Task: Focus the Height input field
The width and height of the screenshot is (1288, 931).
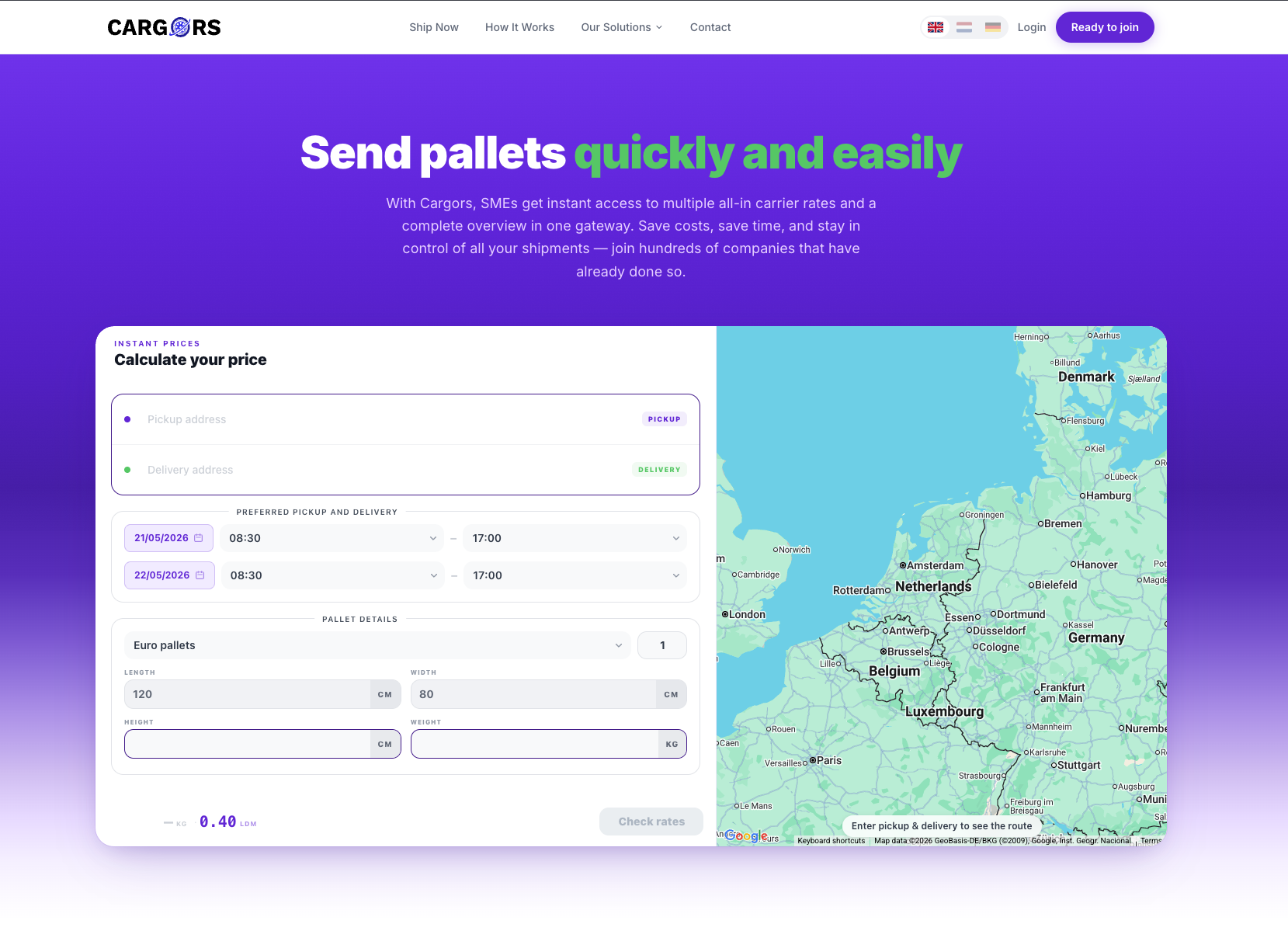Action: pyautogui.click(x=262, y=744)
